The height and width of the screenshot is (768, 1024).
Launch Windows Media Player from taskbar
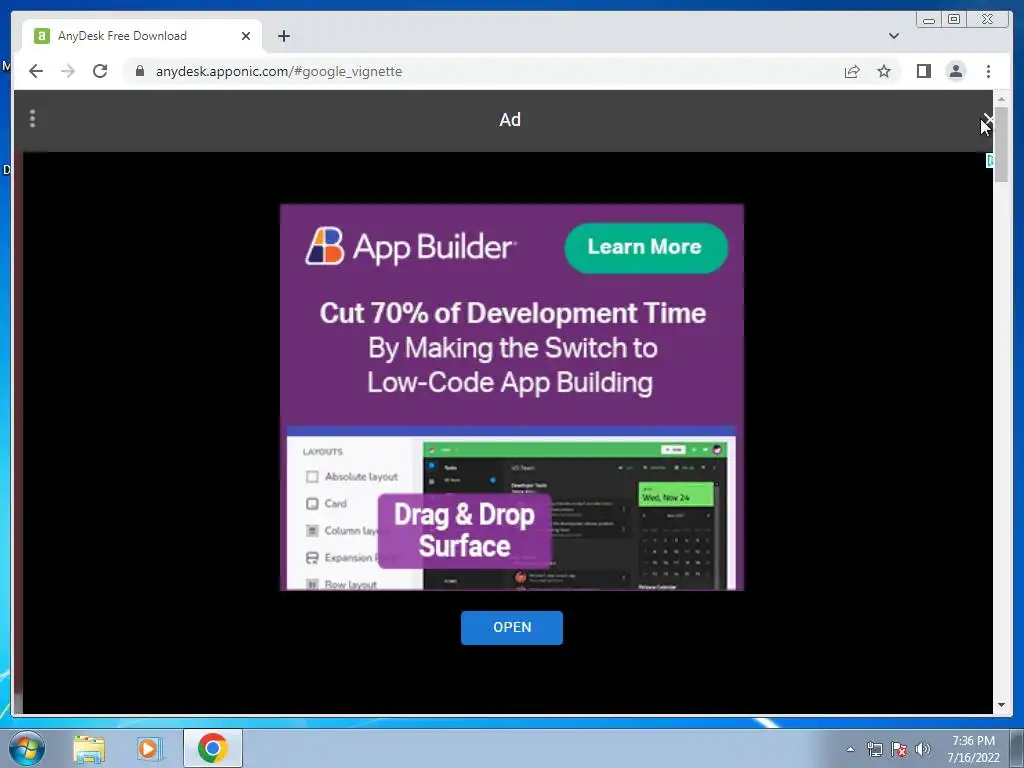click(149, 749)
